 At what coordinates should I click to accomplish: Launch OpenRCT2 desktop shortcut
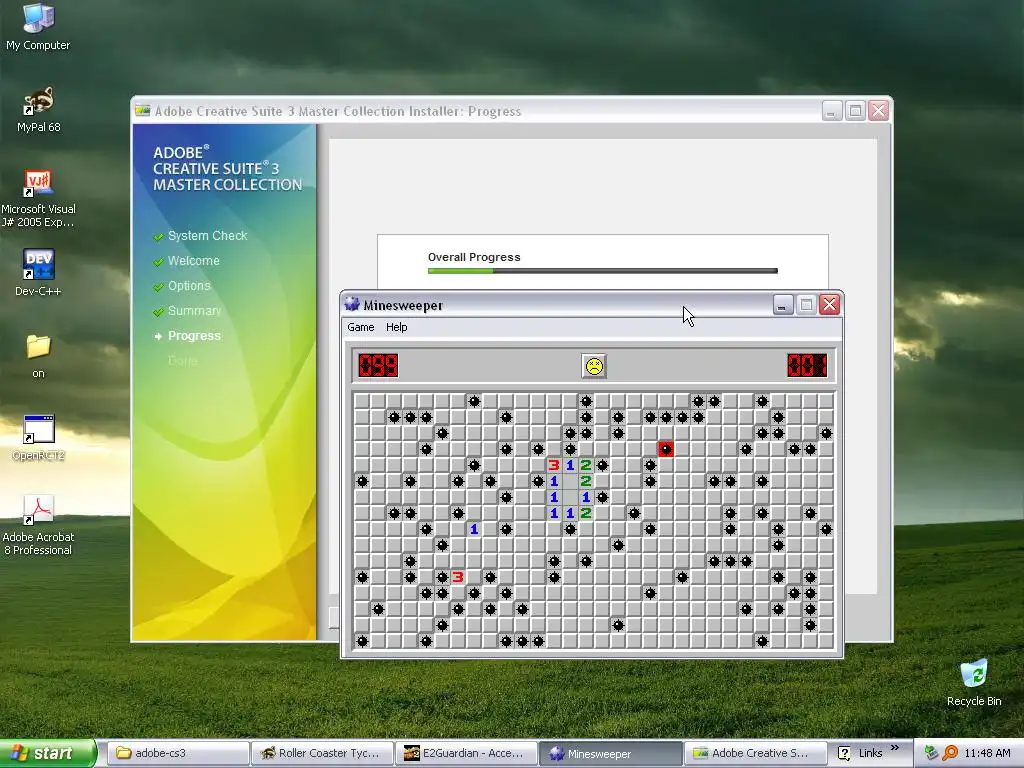click(x=38, y=438)
